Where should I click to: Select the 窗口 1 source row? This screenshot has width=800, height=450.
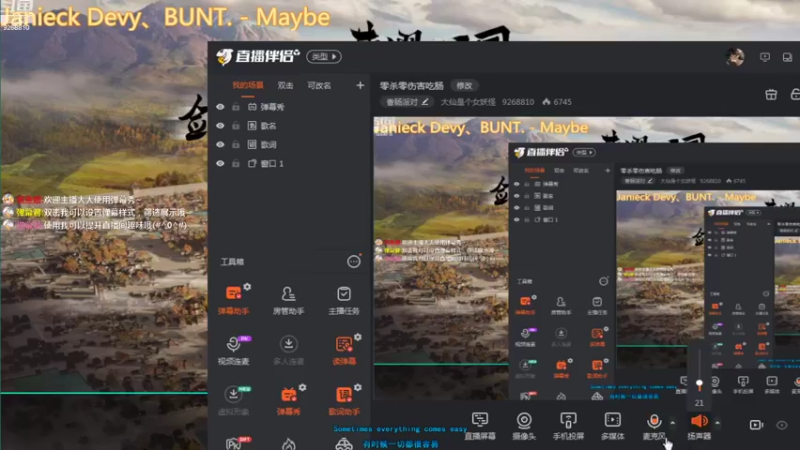(x=288, y=163)
